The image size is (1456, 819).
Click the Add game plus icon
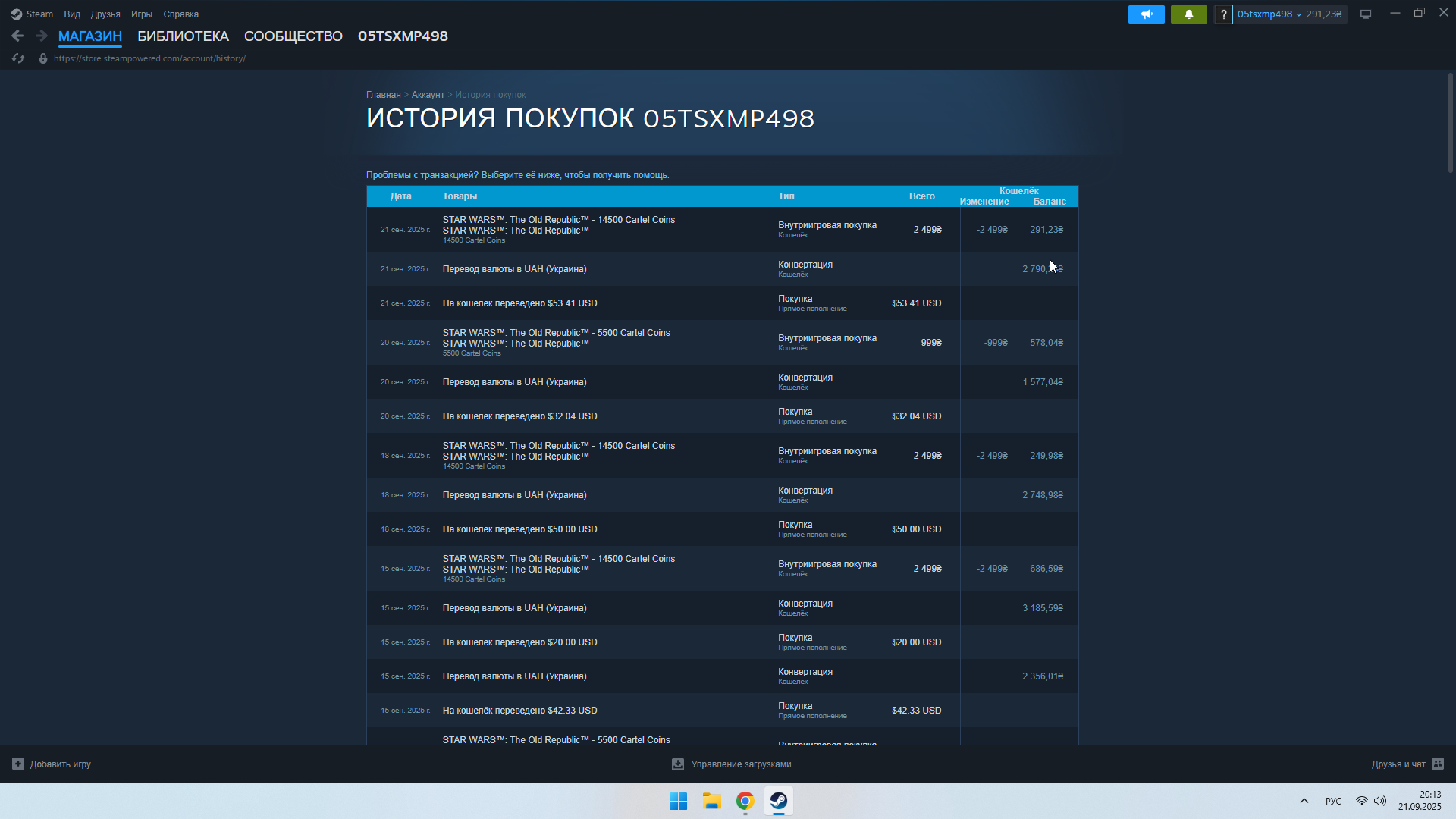(18, 764)
